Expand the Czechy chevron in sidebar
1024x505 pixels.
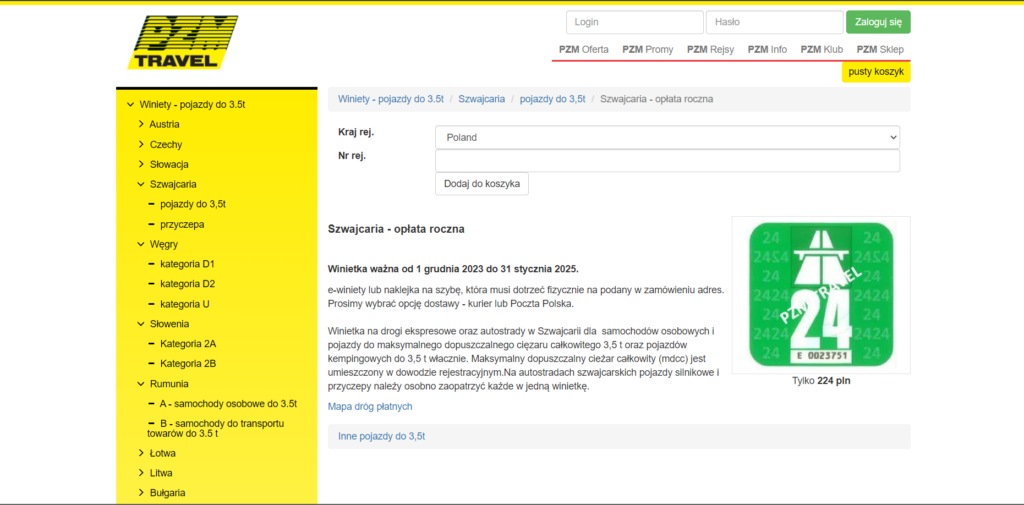[x=141, y=144]
